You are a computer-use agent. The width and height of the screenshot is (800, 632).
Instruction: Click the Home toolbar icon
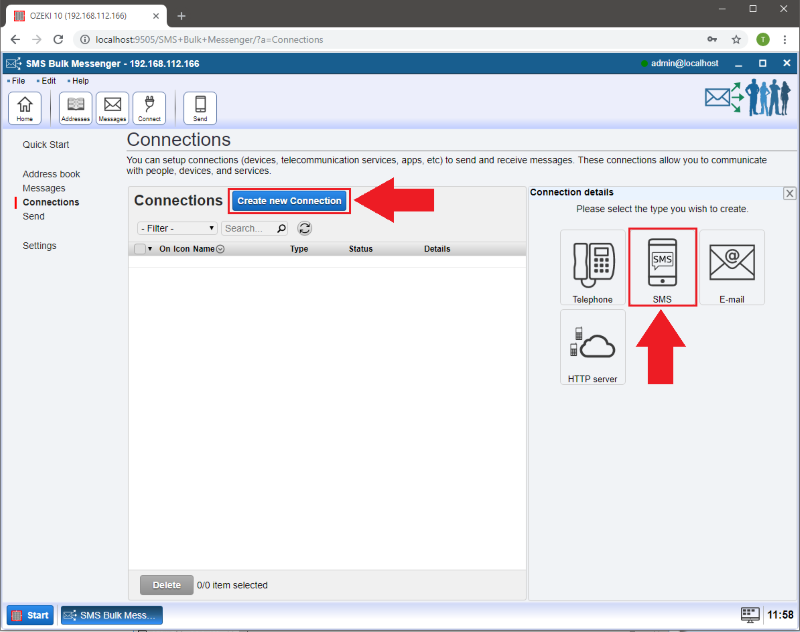click(25, 107)
